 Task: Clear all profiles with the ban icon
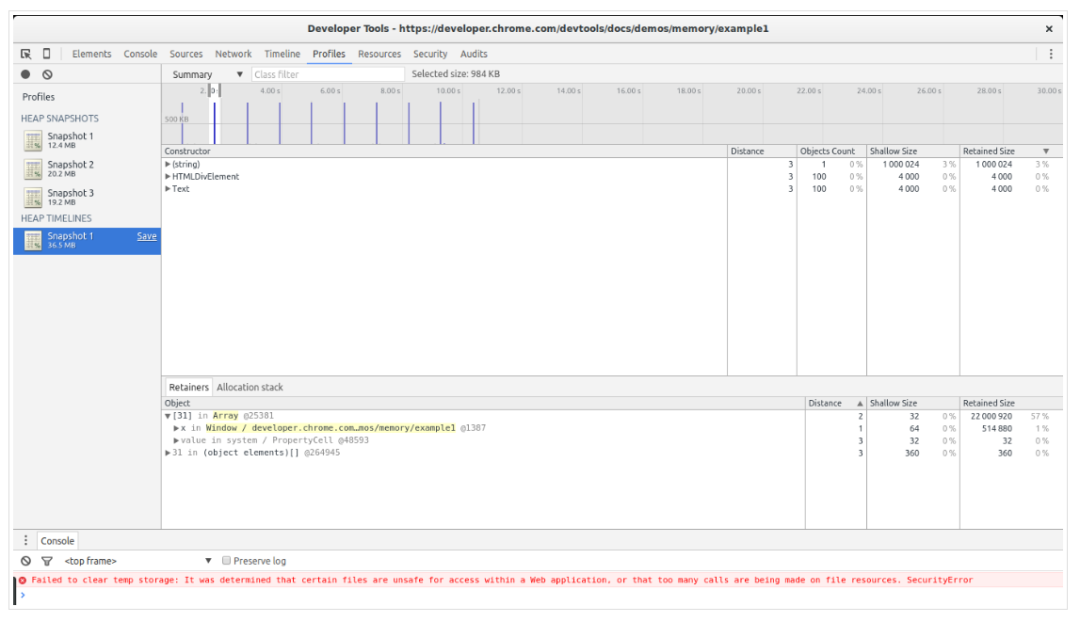pyautogui.click(x=47, y=74)
